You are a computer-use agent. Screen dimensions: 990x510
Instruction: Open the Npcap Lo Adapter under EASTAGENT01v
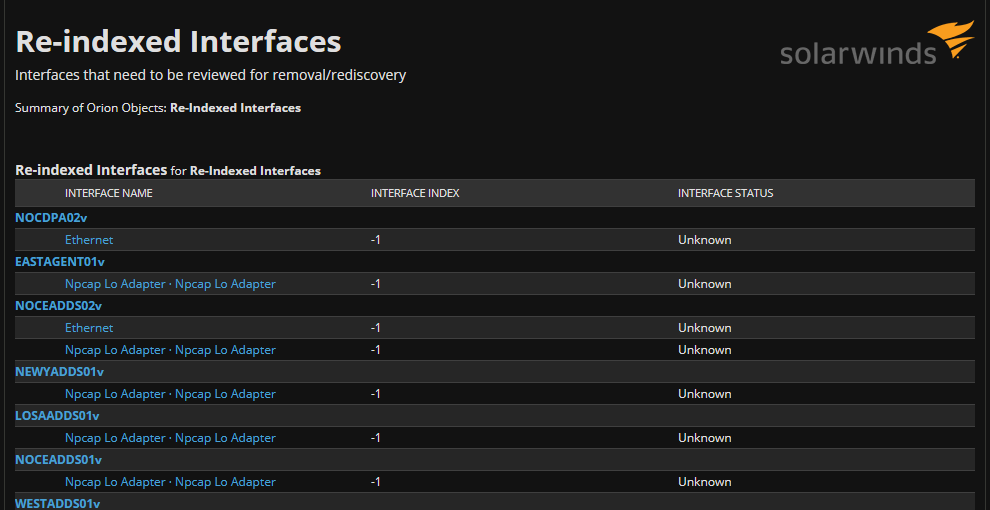[170, 284]
